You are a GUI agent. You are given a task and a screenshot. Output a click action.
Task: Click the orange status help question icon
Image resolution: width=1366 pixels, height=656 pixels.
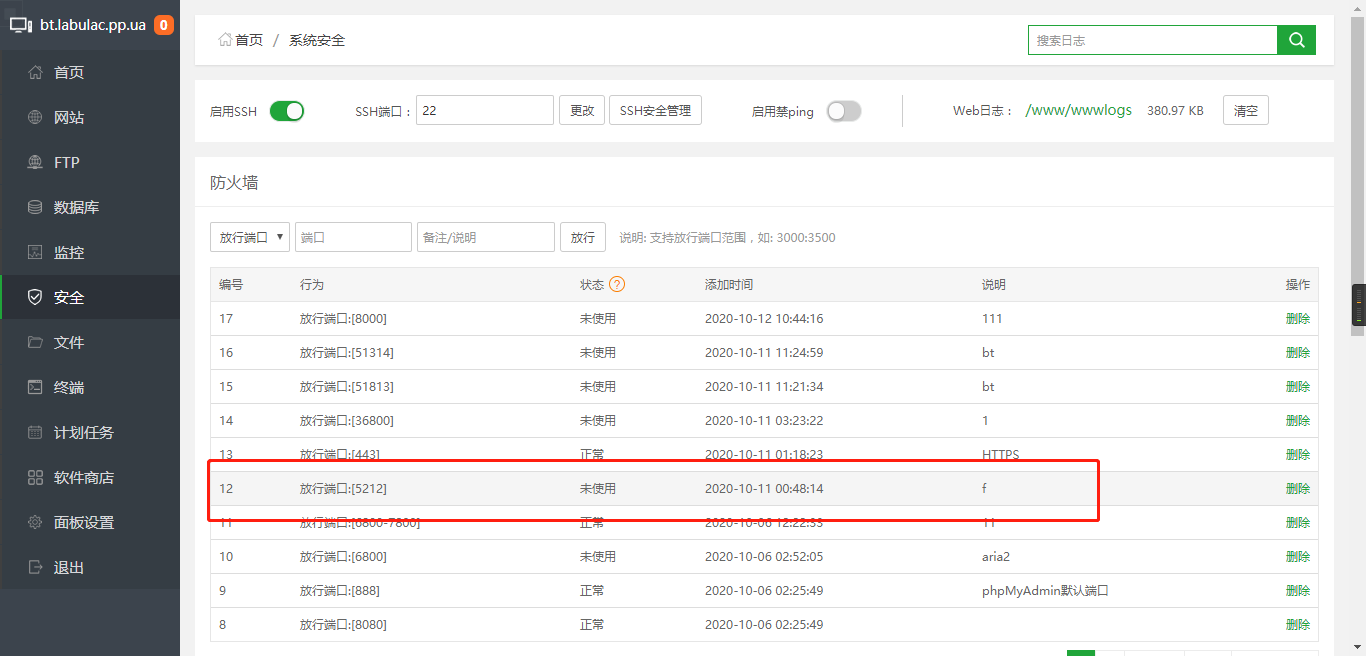pyautogui.click(x=617, y=285)
